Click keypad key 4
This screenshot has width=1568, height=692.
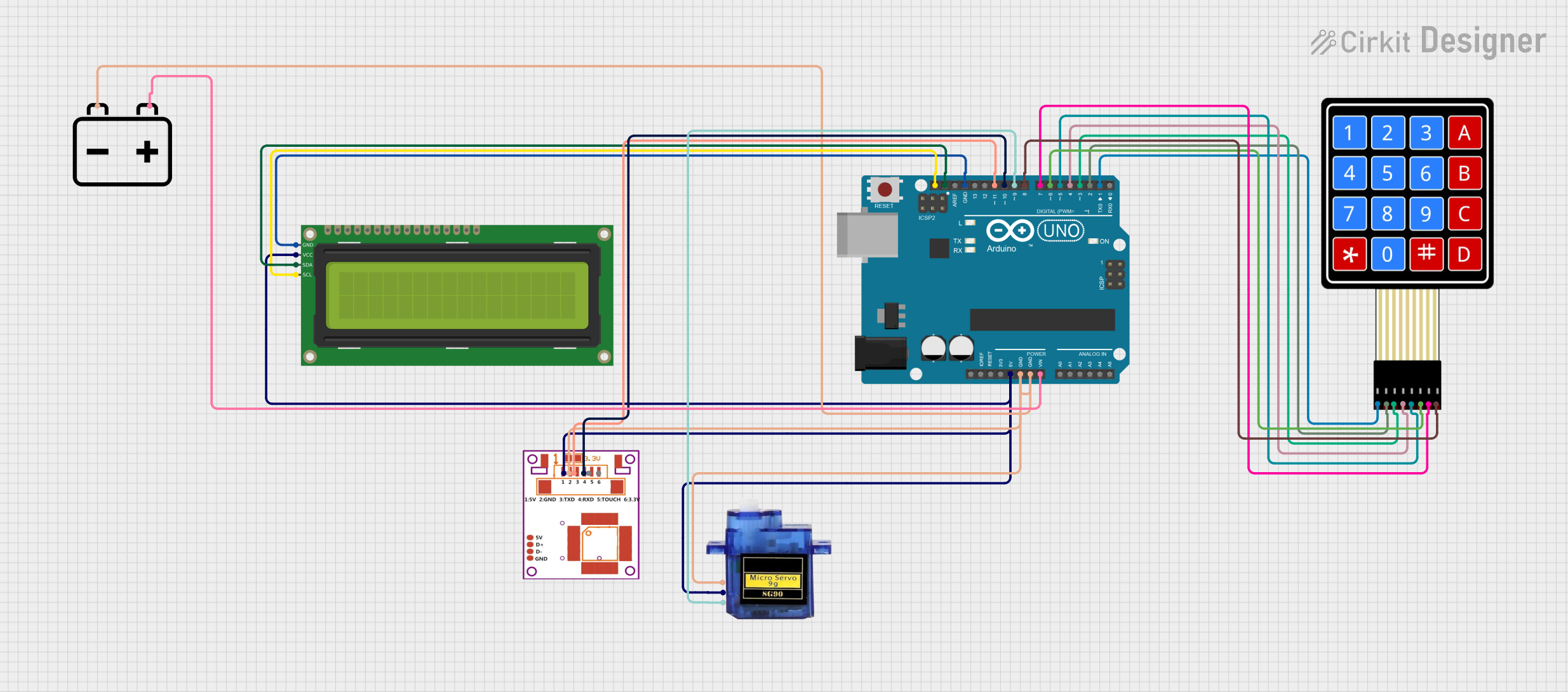point(1349,173)
